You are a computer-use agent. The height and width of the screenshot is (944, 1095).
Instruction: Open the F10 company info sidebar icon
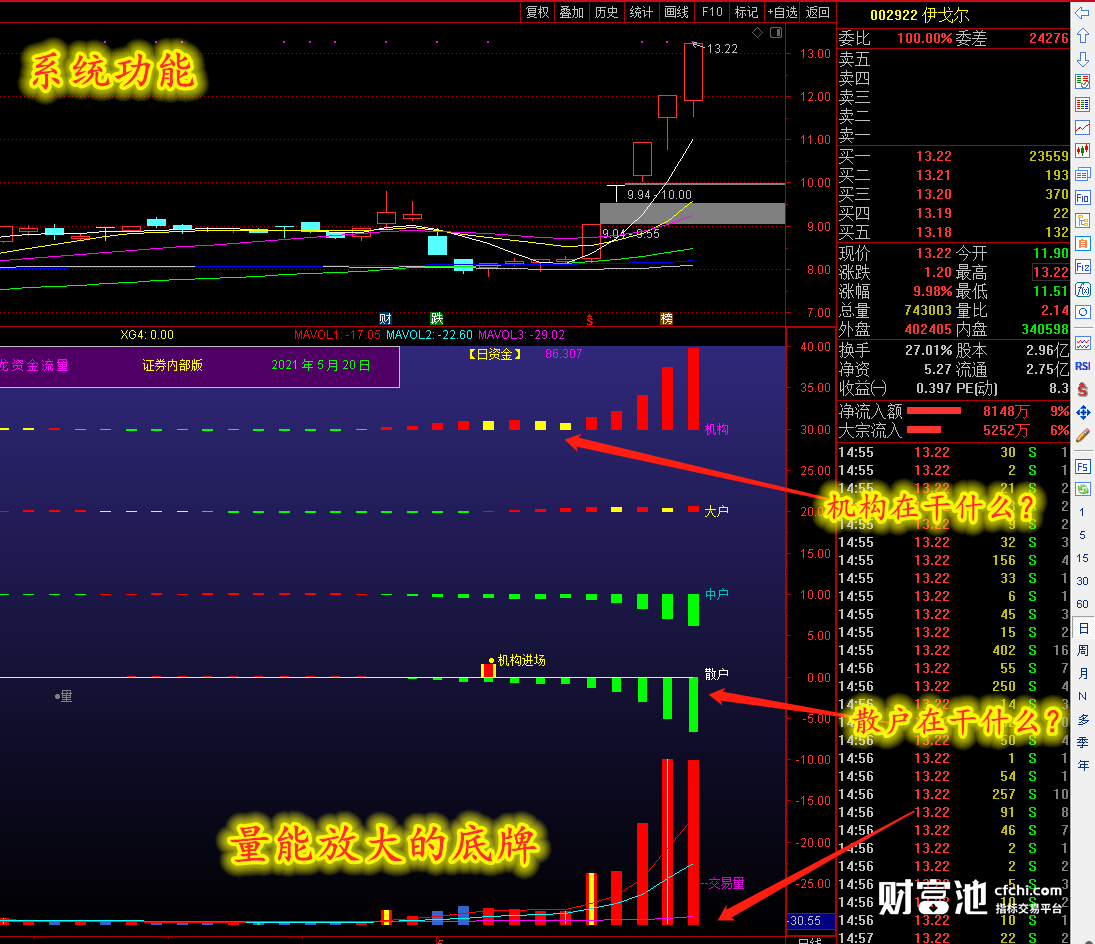1082,198
